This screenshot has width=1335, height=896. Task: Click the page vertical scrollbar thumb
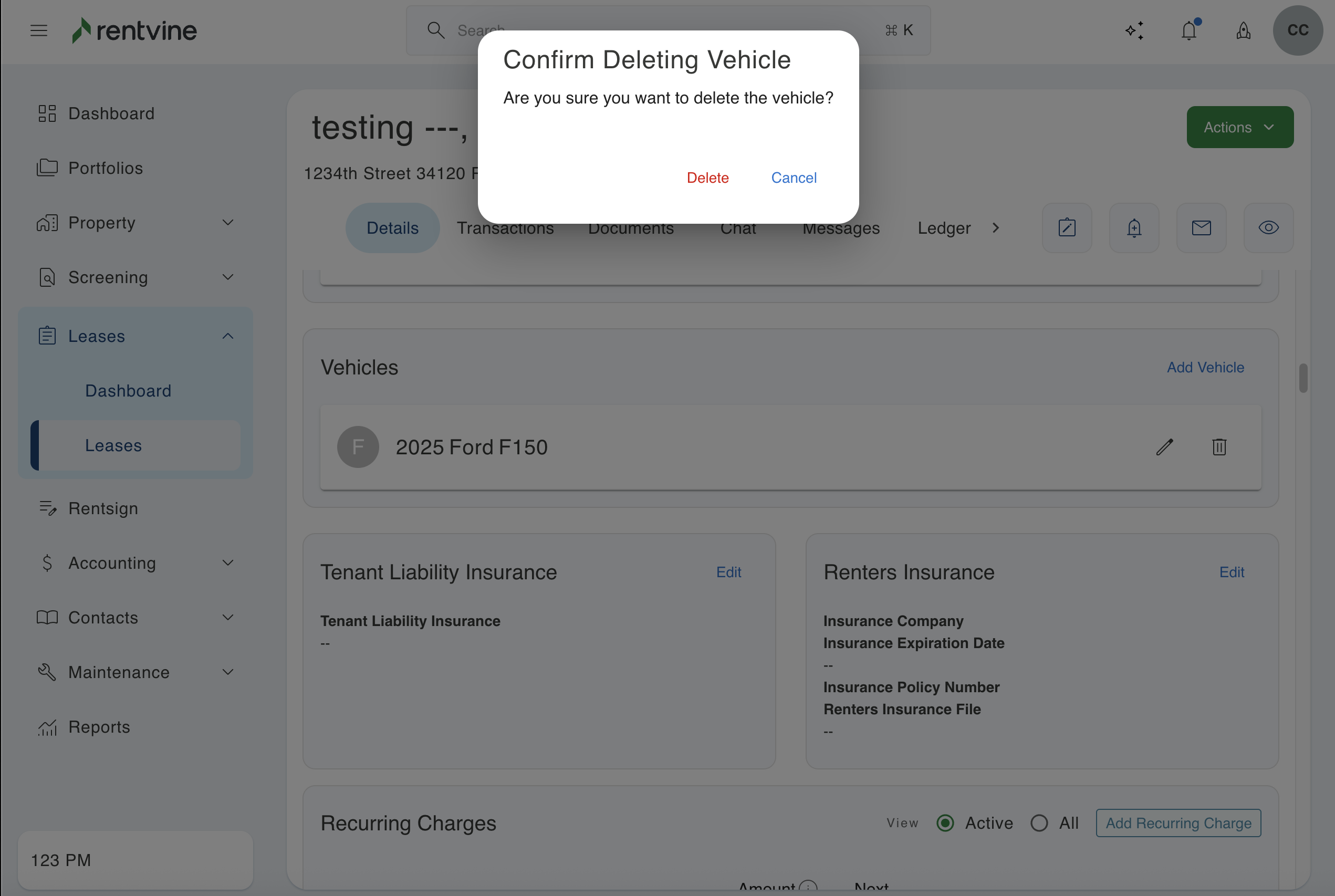1303,378
